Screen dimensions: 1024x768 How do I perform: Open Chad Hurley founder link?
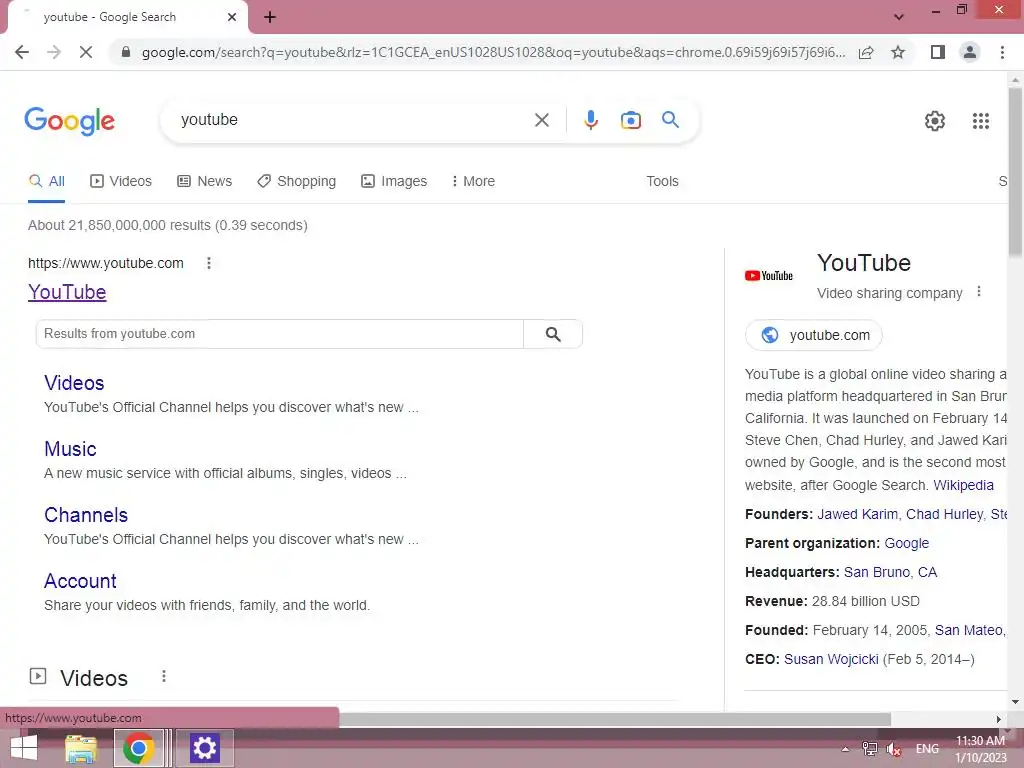[944, 514]
